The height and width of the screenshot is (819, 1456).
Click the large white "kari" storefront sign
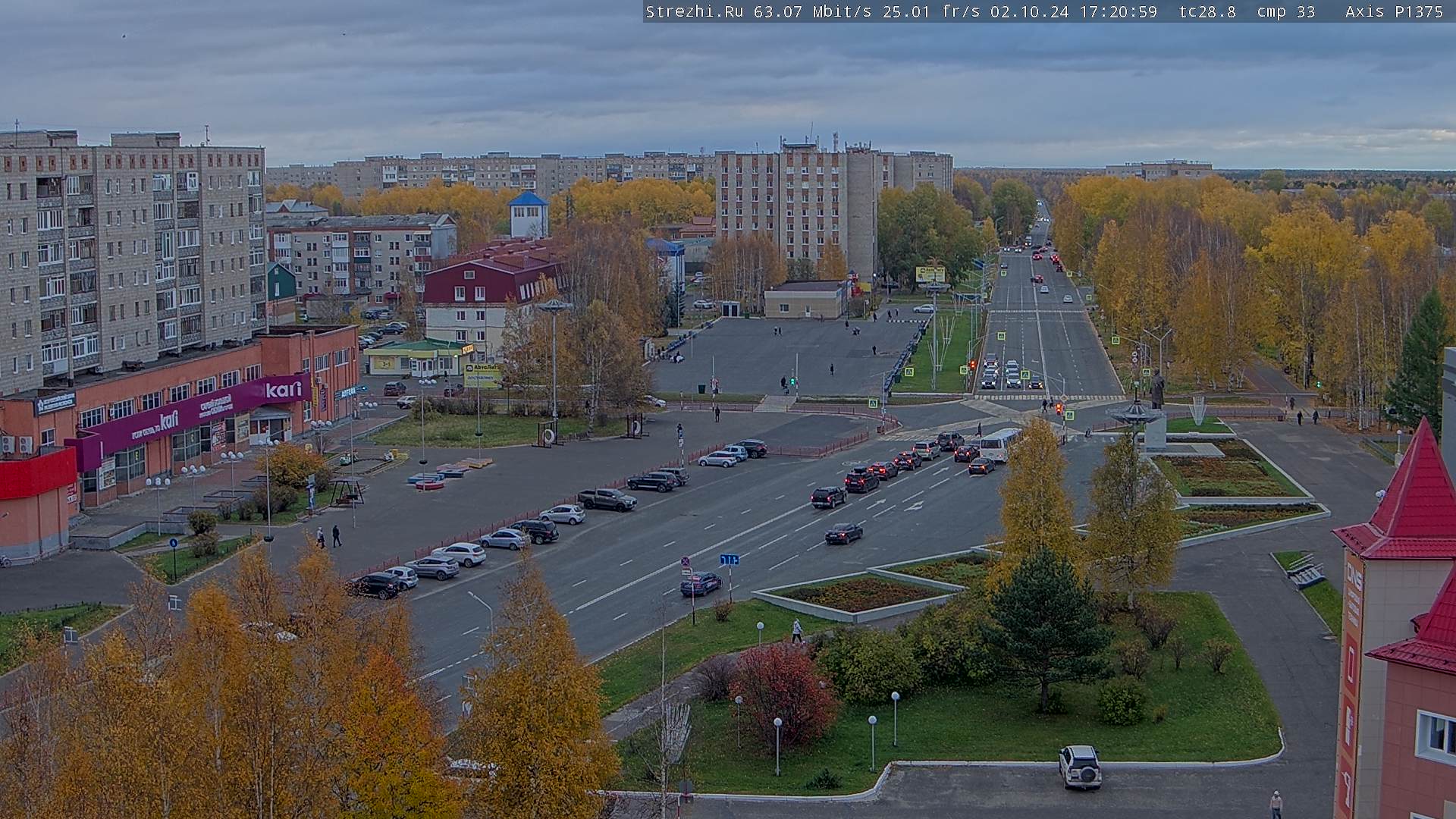point(284,390)
